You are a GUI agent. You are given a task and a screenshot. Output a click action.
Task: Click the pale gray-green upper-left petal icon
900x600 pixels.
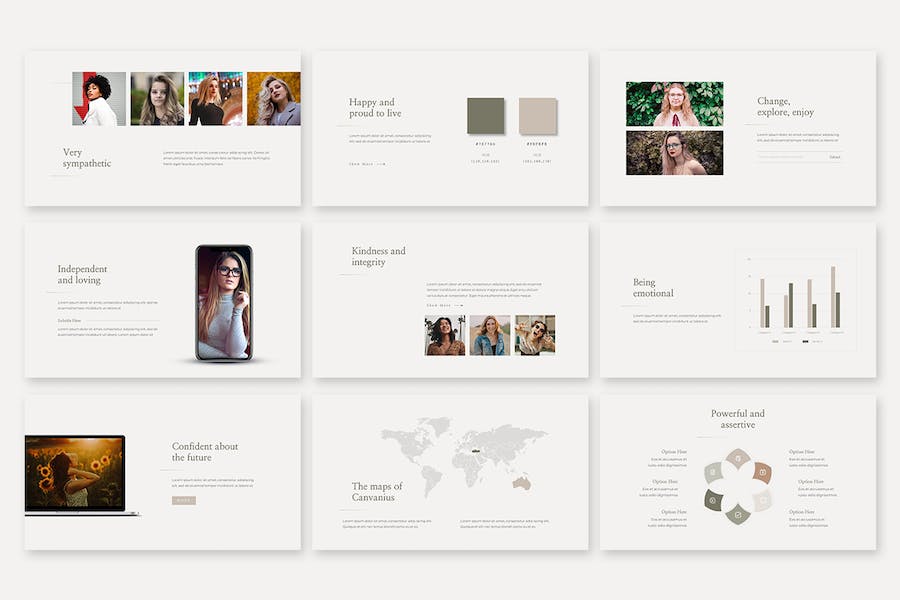(714, 473)
